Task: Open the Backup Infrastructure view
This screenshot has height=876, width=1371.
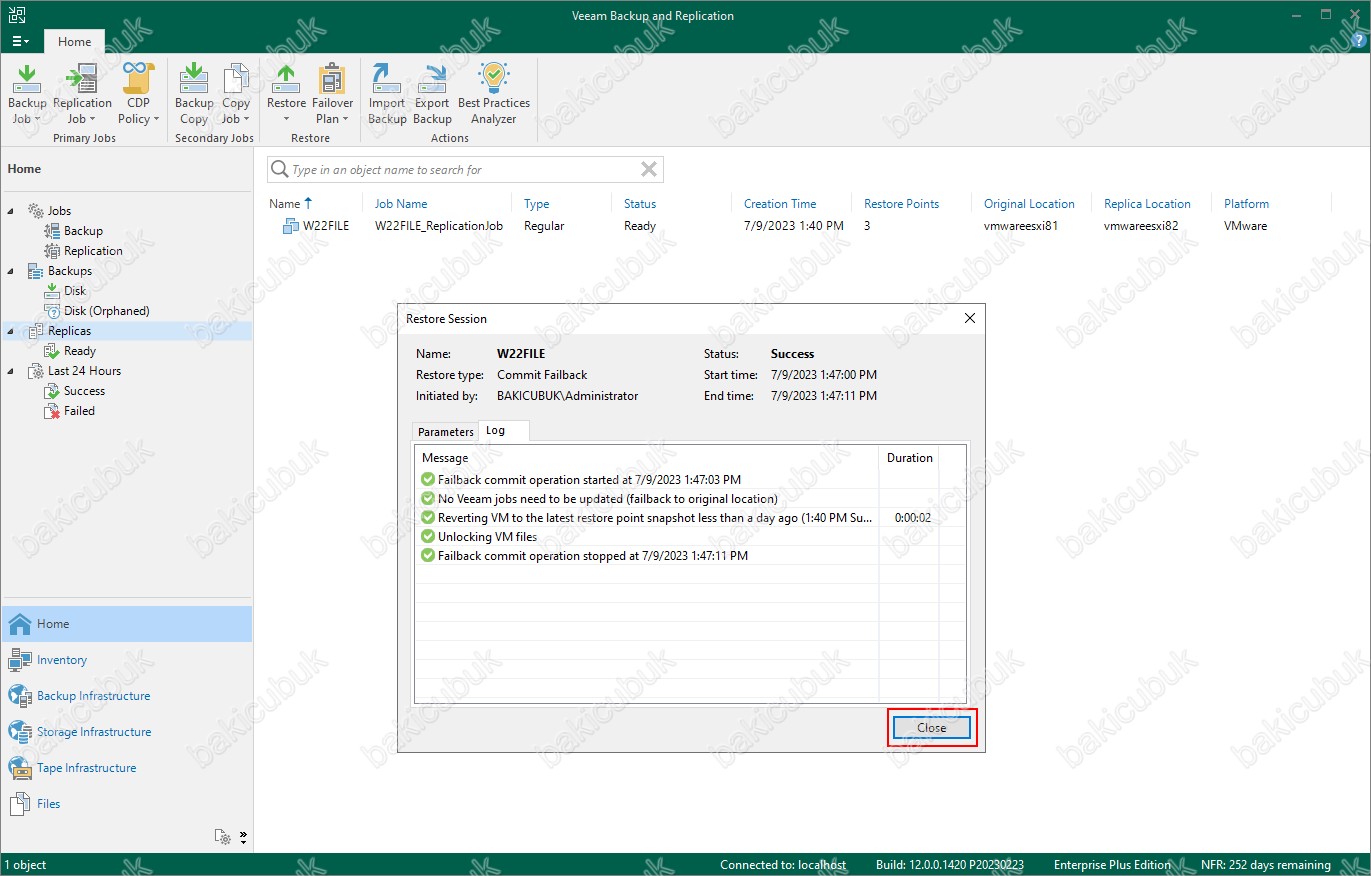Action: [x=126, y=696]
